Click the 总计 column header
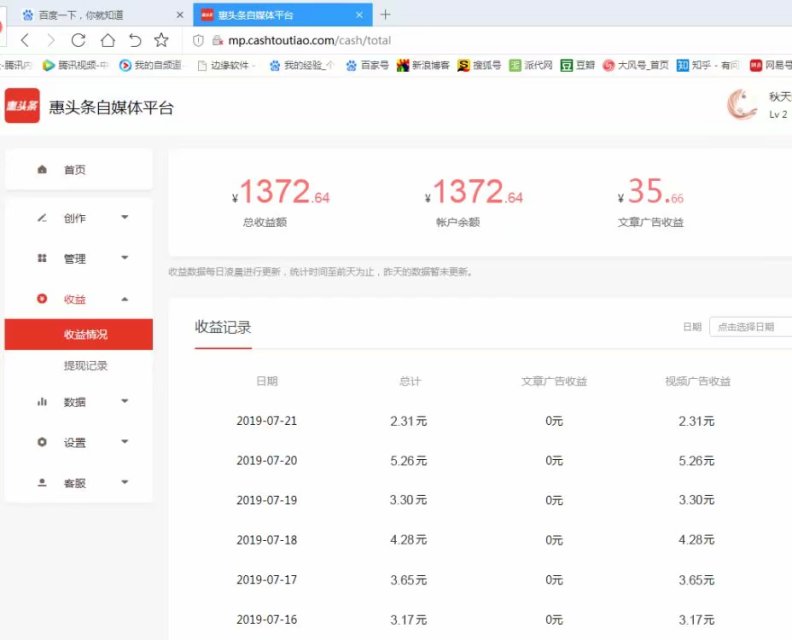 pyautogui.click(x=410, y=381)
